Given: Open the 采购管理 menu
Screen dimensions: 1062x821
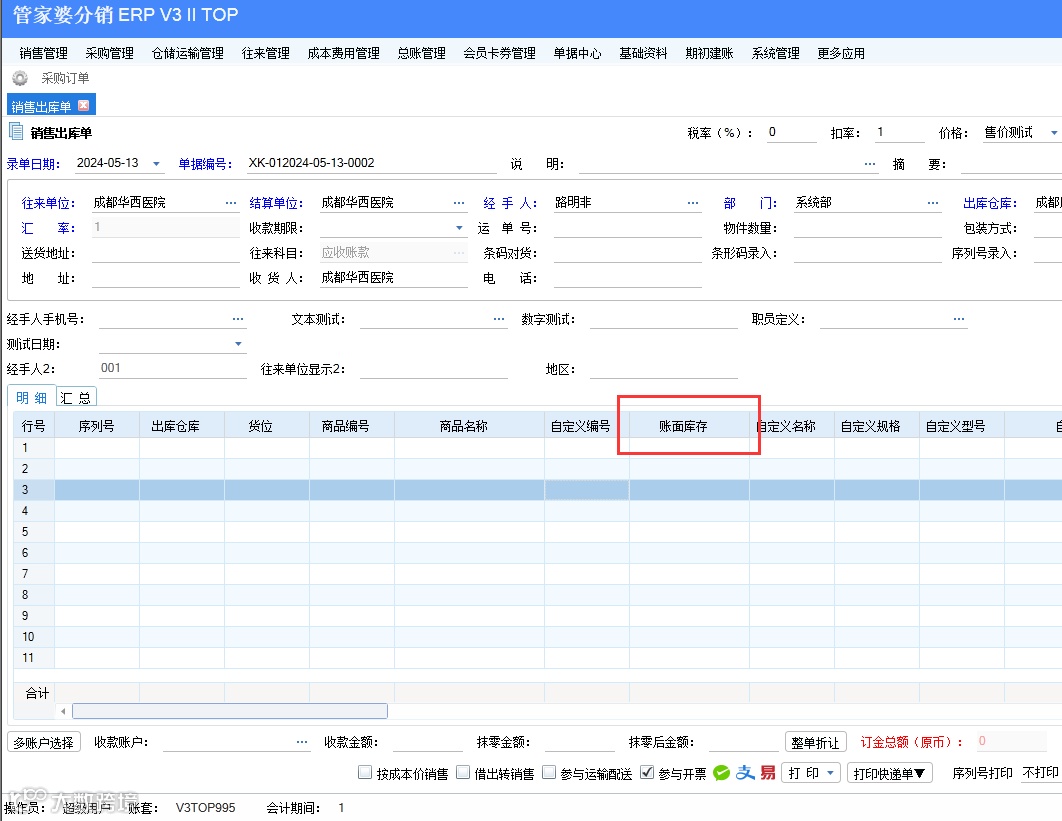Looking at the screenshot, I should (109, 54).
